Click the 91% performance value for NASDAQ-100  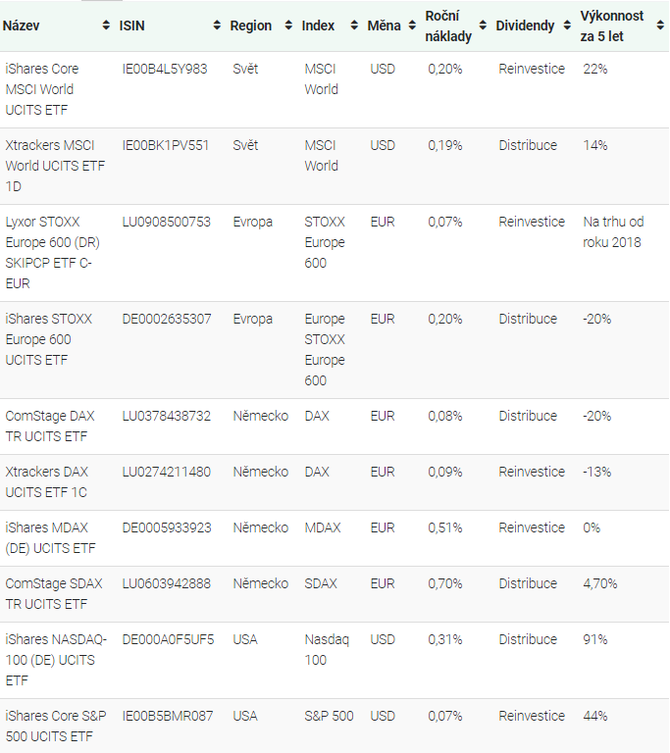595,640
